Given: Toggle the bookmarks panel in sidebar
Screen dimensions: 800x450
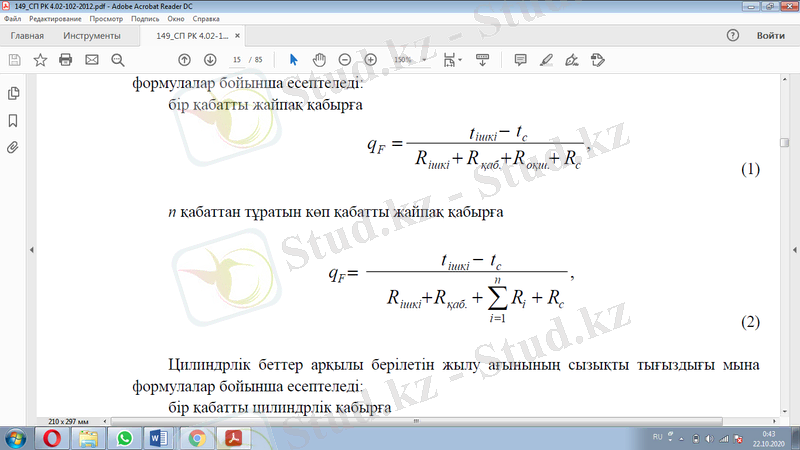Looking at the screenshot, I should [14, 120].
